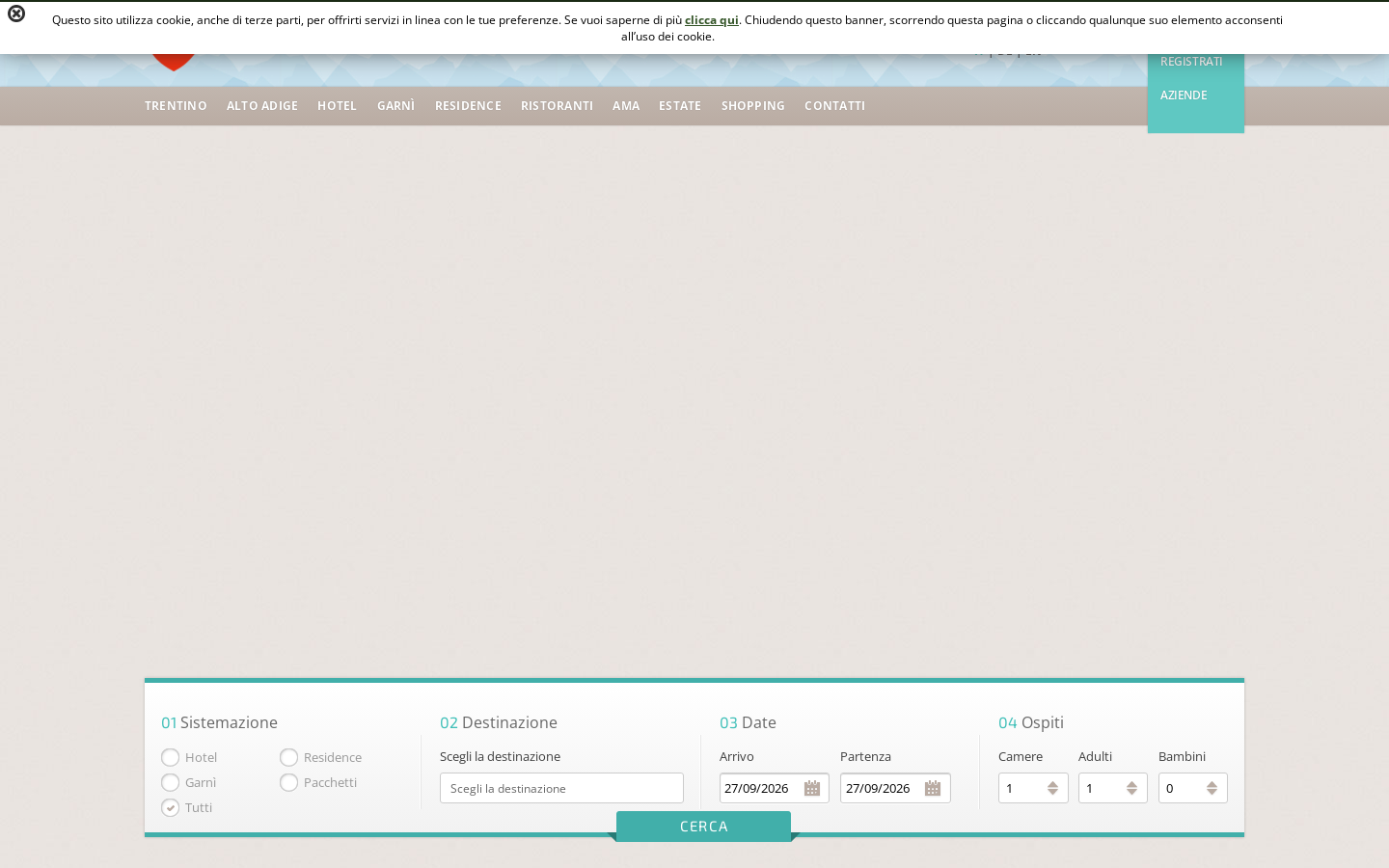Follow the 'clicca qui' cookie link
This screenshot has width=1389, height=868.
tap(712, 20)
